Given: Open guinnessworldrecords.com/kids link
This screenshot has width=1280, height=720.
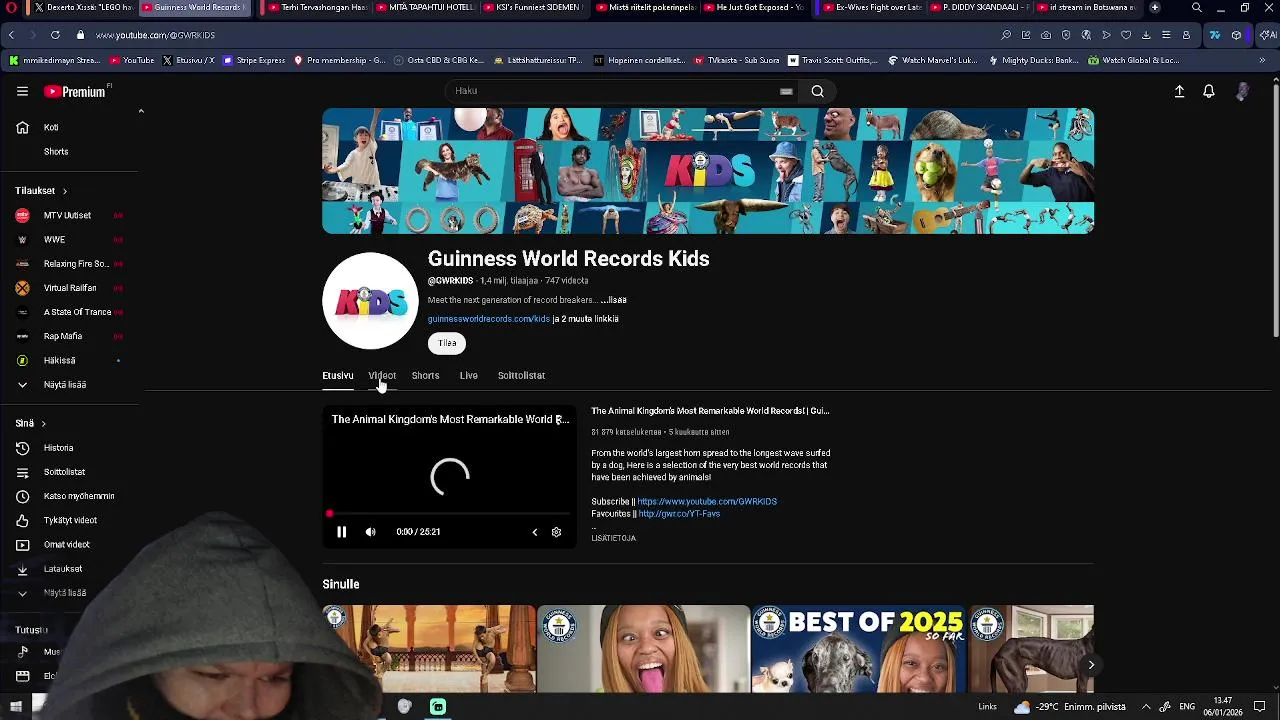Looking at the screenshot, I should [489, 319].
